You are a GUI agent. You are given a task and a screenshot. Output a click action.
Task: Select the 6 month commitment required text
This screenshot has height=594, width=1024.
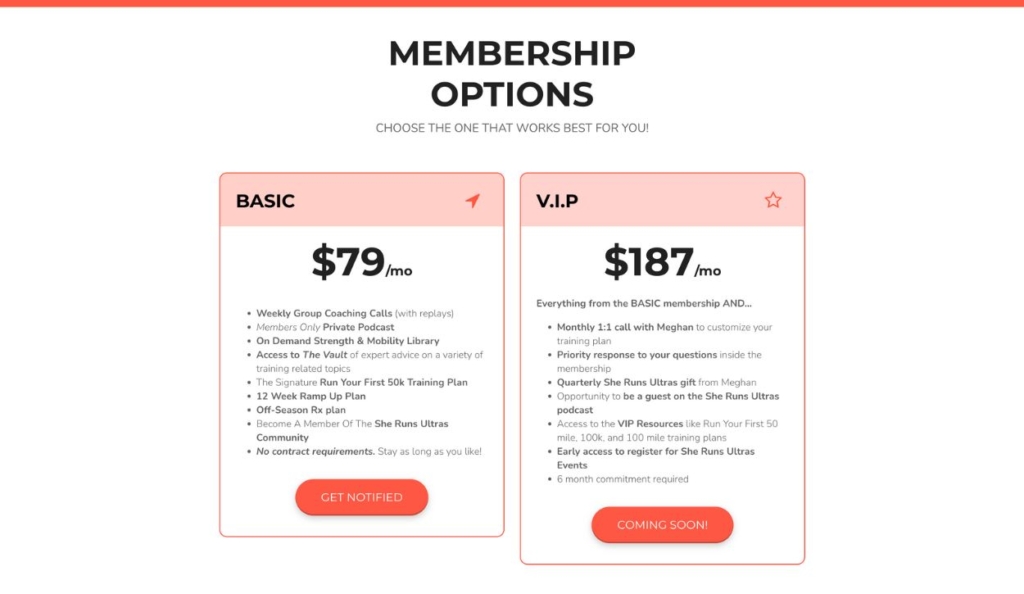tap(624, 479)
